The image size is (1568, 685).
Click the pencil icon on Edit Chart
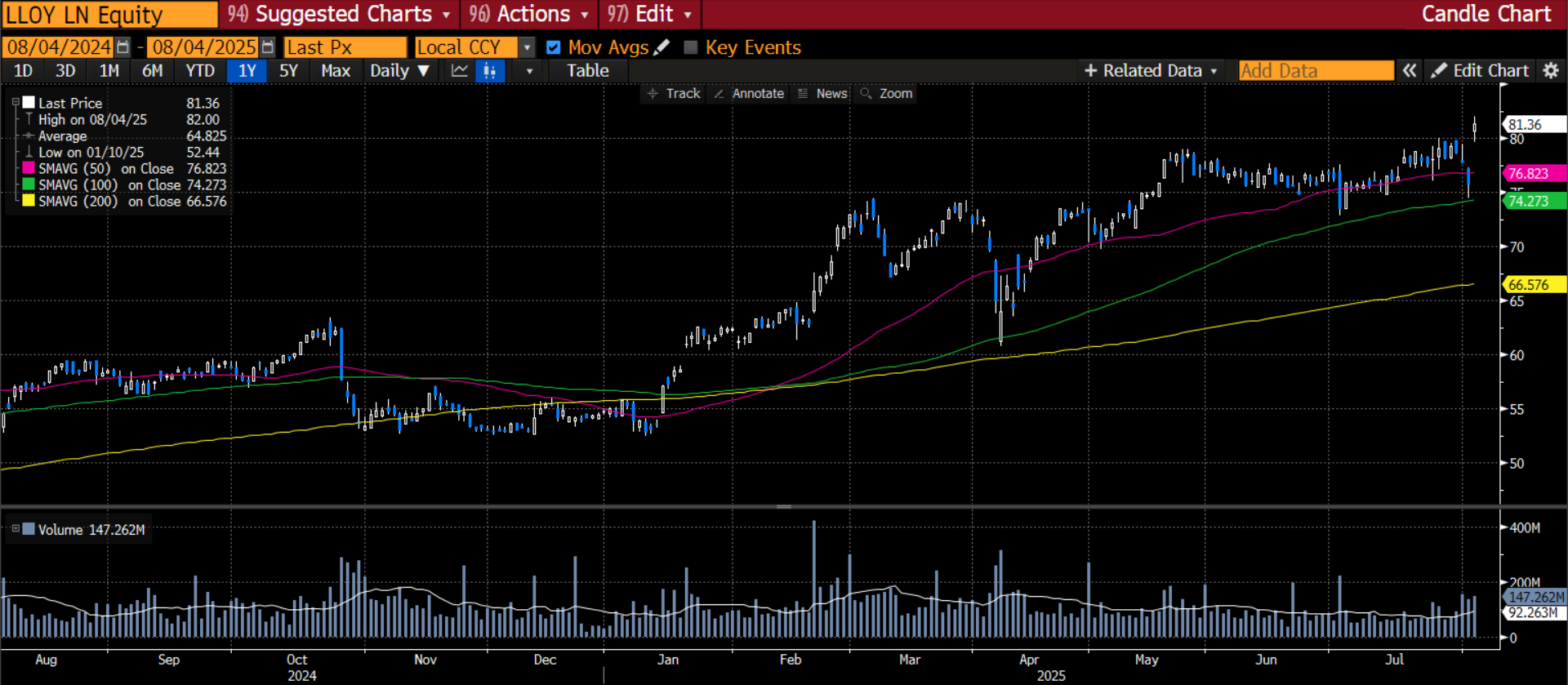tap(1439, 71)
